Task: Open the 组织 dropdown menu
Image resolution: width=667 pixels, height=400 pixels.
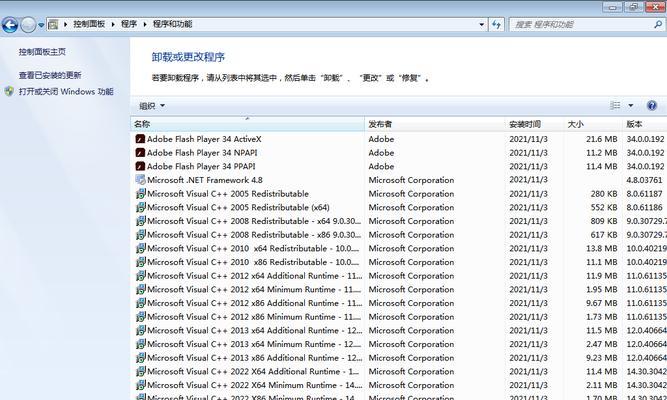Action: pyautogui.click(x=151, y=106)
